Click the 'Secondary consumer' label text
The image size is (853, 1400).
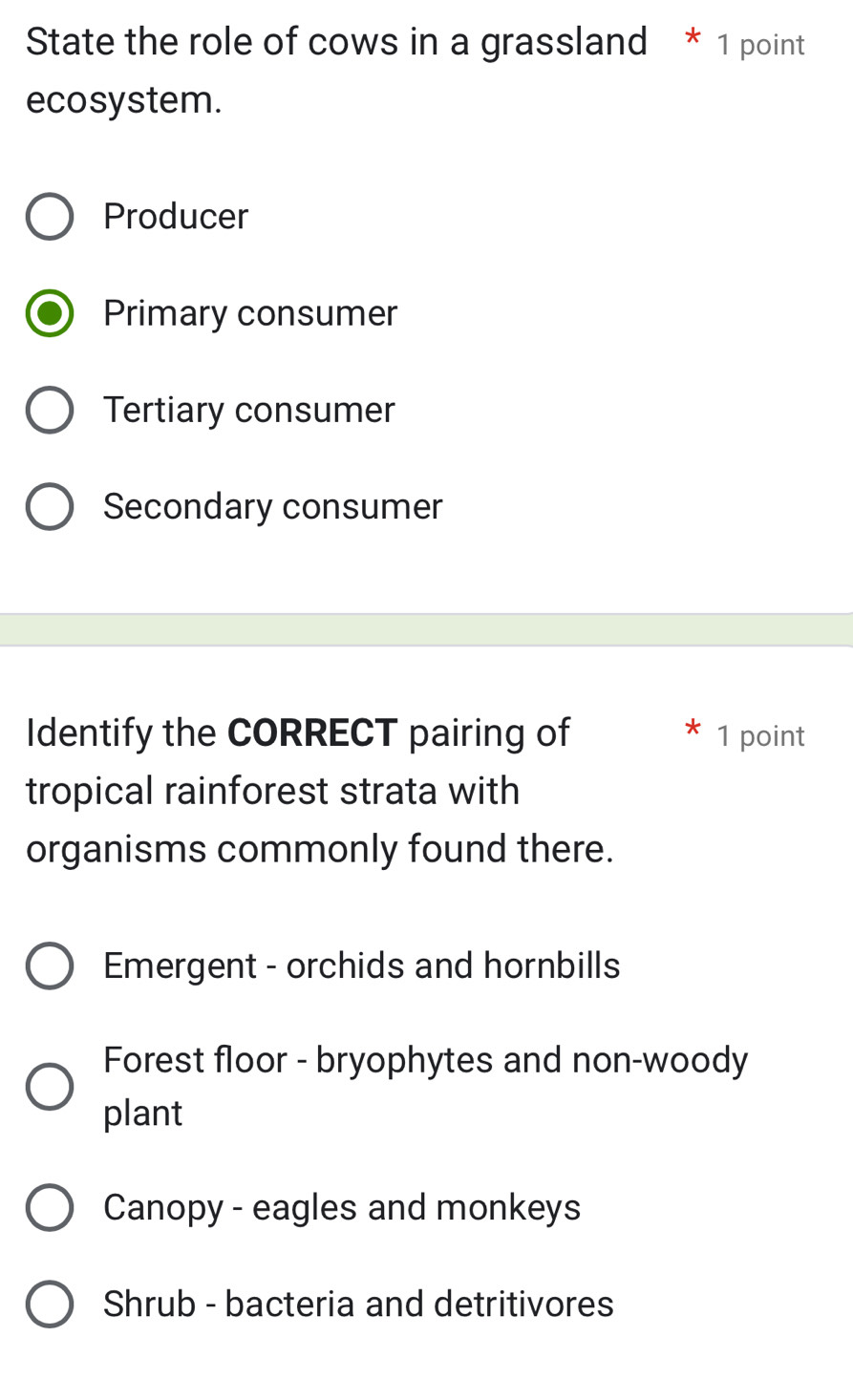pyautogui.click(x=272, y=506)
